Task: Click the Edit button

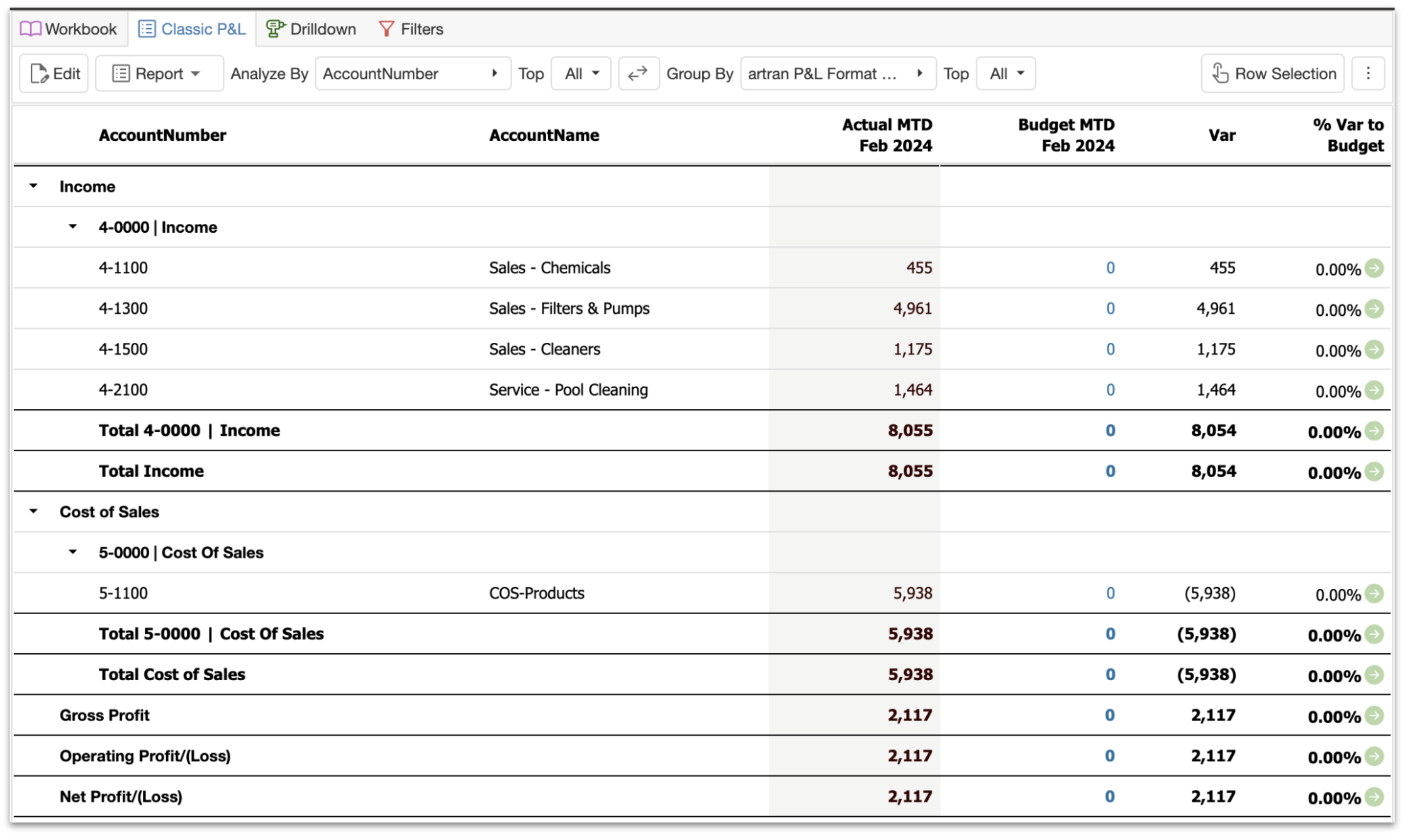Action: 55,74
